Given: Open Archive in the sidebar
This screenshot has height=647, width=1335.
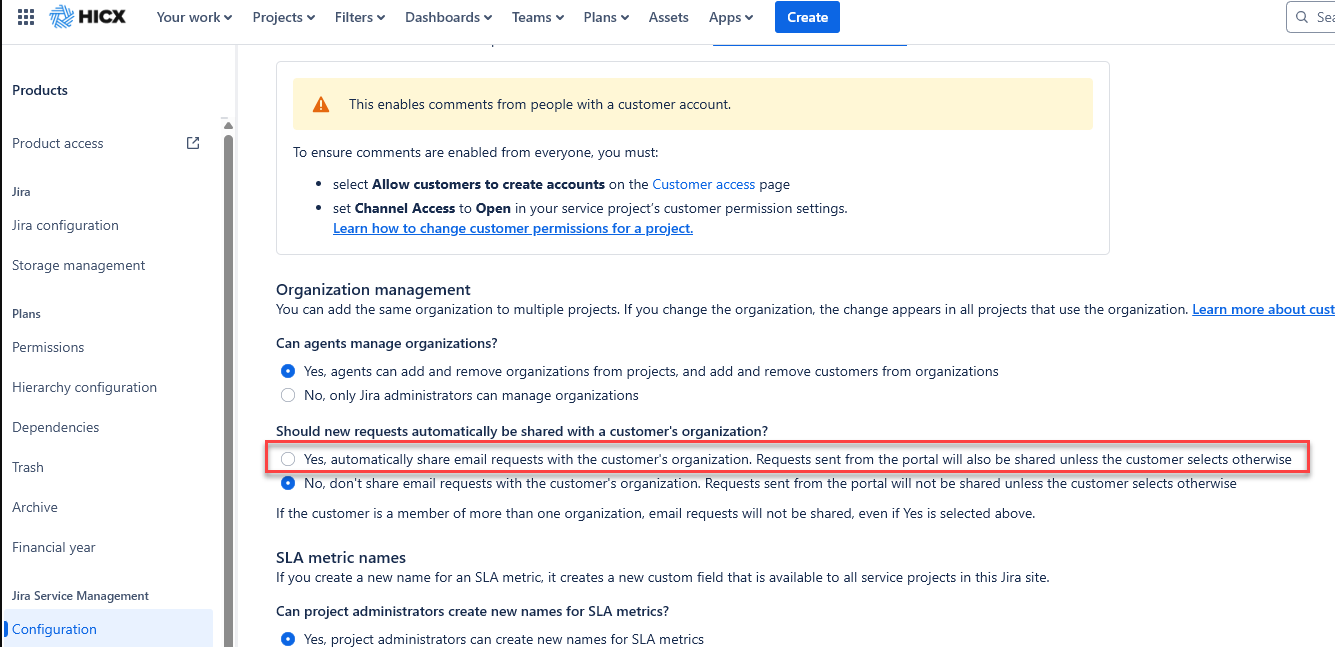Looking at the screenshot, I should (x=35, y=507).
